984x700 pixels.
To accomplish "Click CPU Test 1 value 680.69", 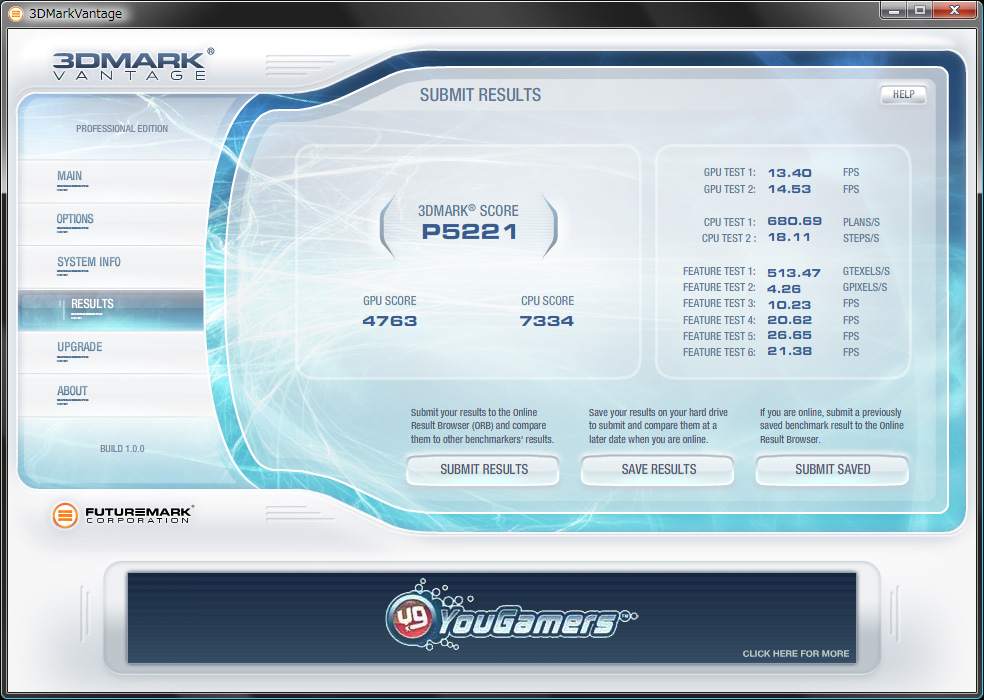I will [x=794, y=221].
